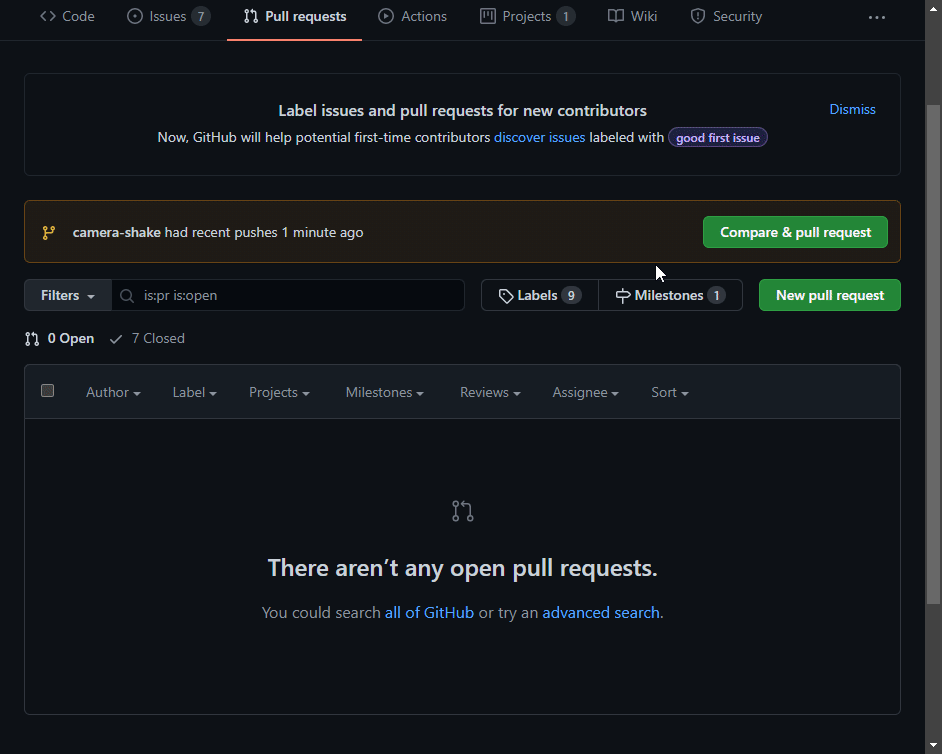Click the Code angle-brackets icon
The height and width of the screenshot is (754, 942).
[x=47, y=16]
